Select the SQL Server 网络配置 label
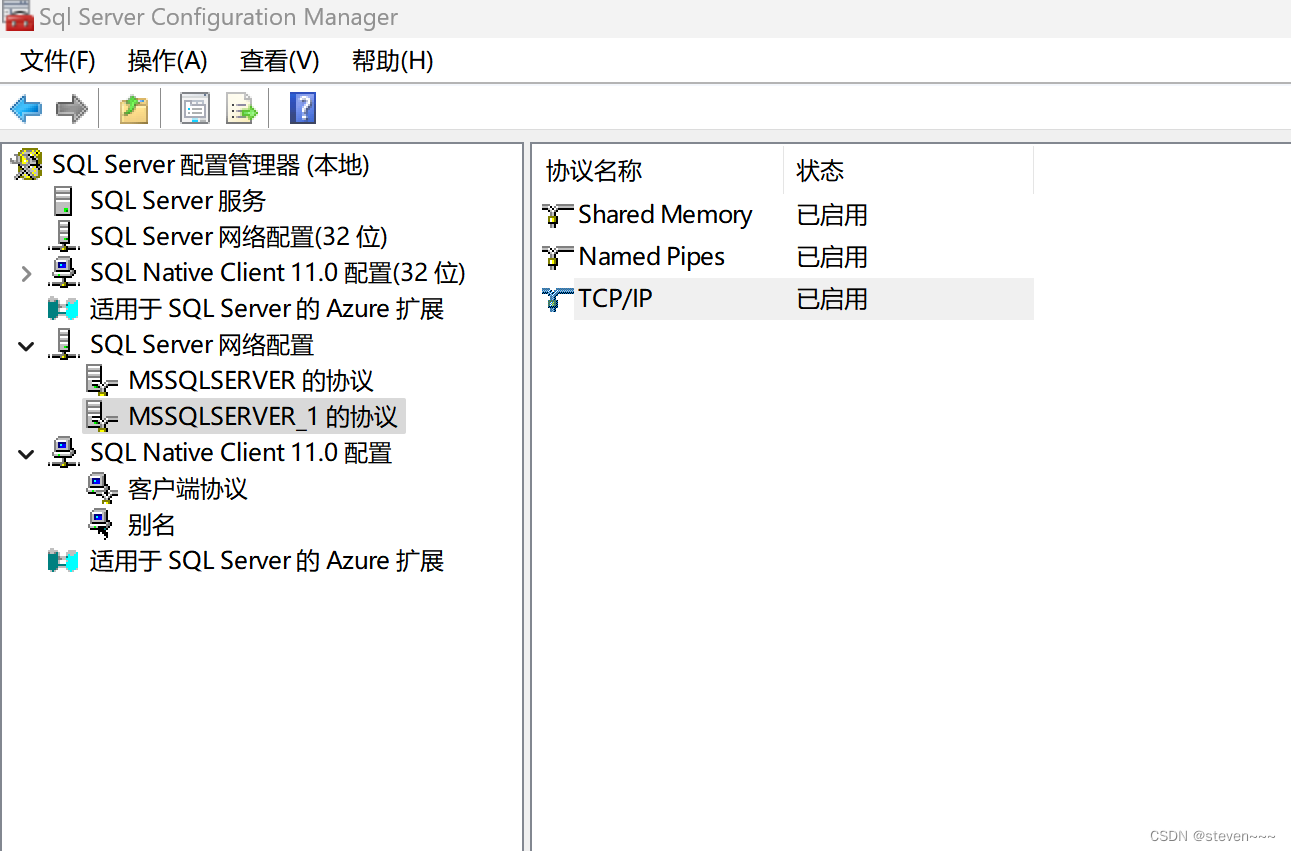The image size is (1291, 851). pos(202,345)
